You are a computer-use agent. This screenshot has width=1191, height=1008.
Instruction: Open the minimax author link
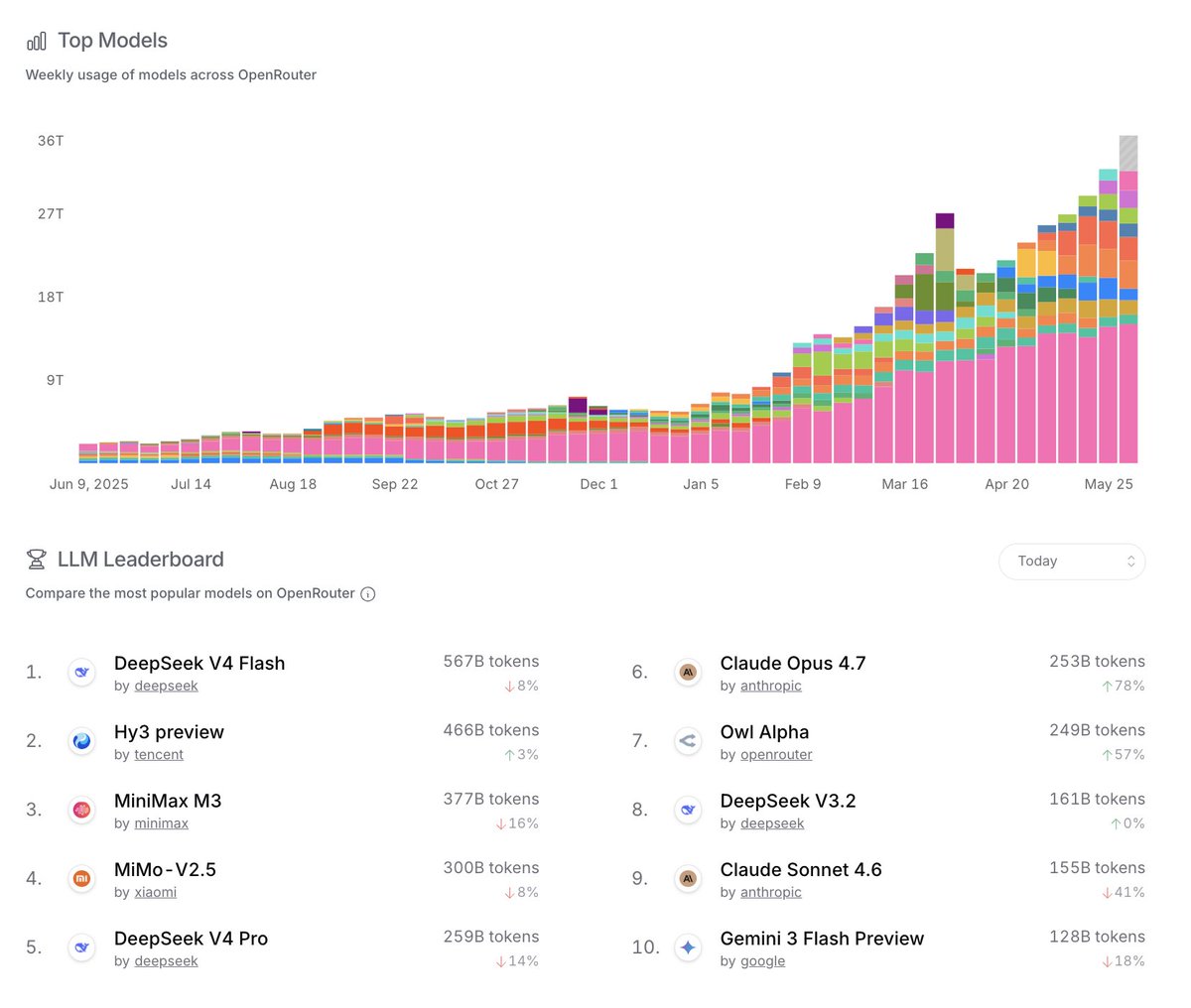(161, 823)
